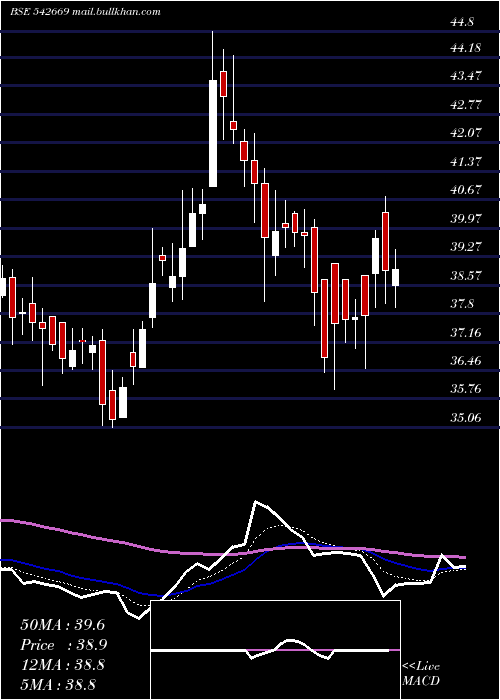Click the '12MA : 38.8' reading
The height and width of the screenshot is (700, 500).
pos(62,665)
